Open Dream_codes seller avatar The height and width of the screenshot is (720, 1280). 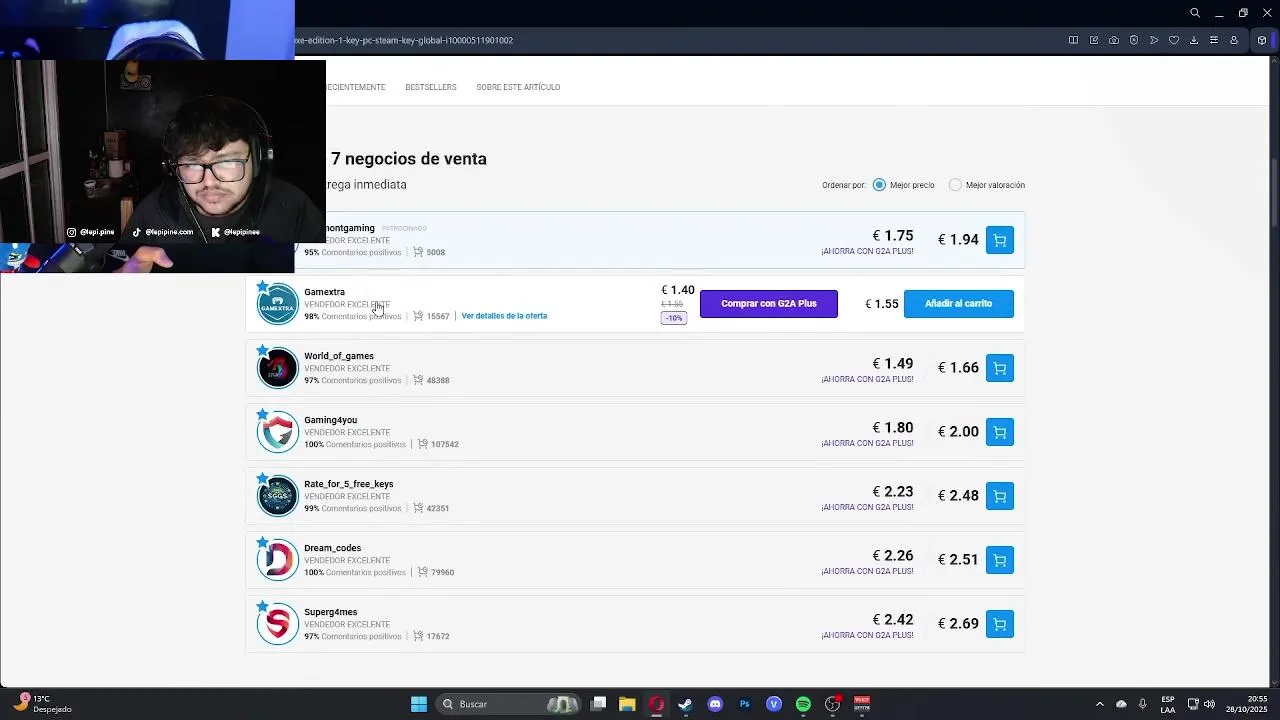(277, 560)
